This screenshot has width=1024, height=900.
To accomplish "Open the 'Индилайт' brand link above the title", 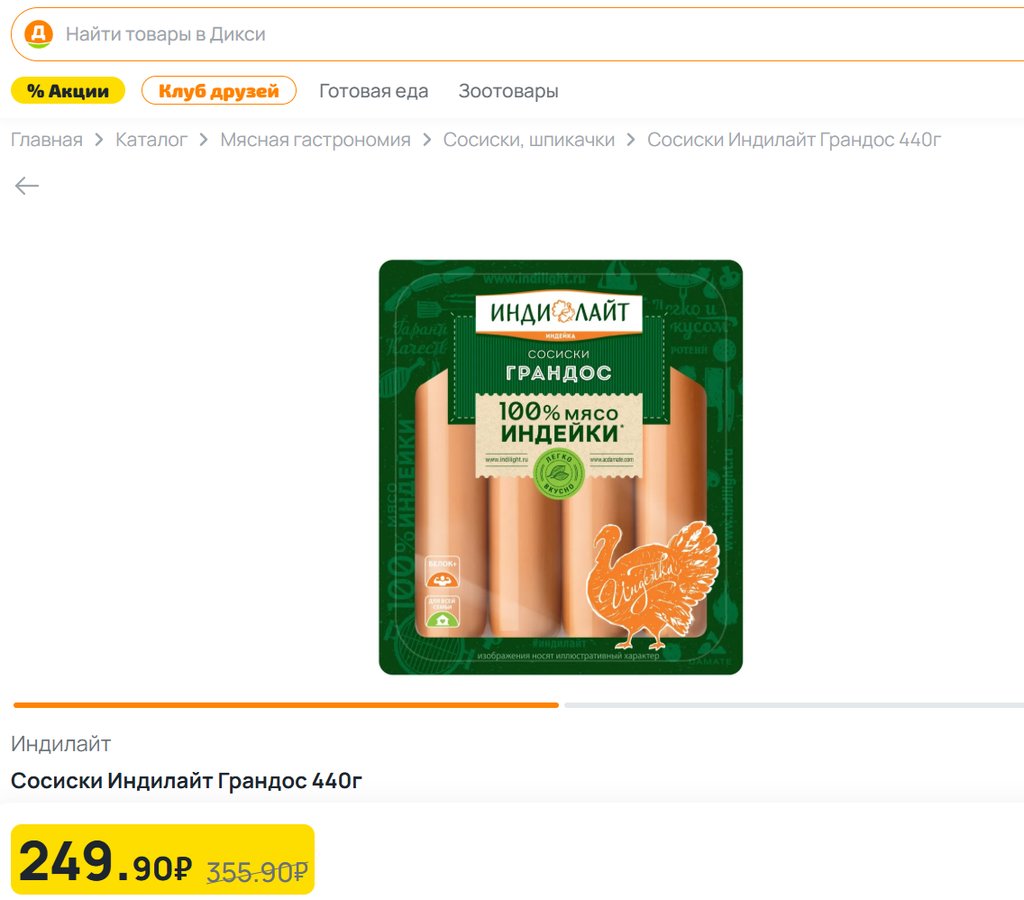I will pyautogui.click(x=61, y=744).
